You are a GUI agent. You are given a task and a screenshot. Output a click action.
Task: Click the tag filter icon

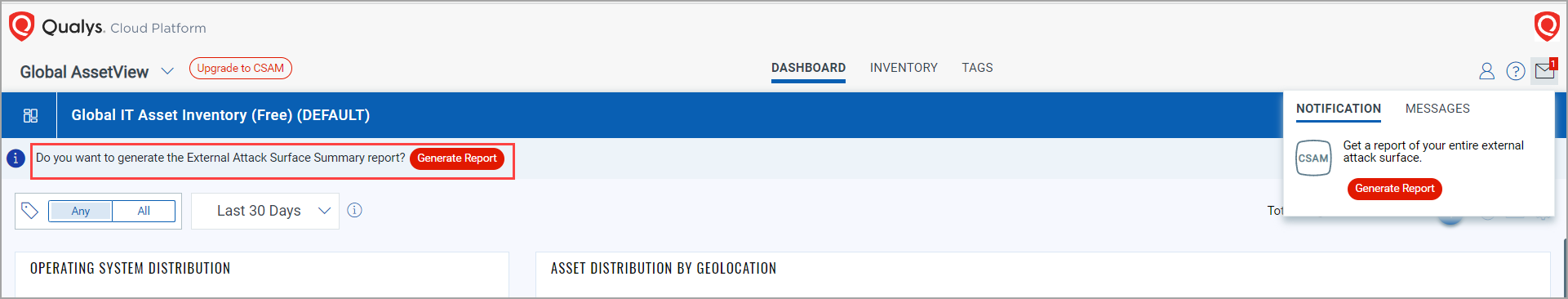point(30,211)
